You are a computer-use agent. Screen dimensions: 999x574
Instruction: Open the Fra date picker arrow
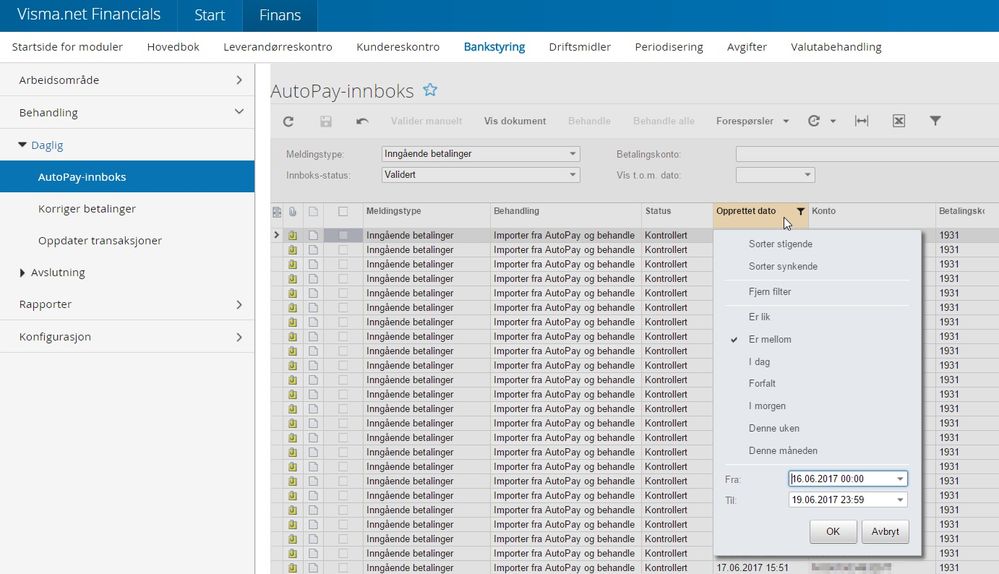pyautogui.click(x=900, y=479)
